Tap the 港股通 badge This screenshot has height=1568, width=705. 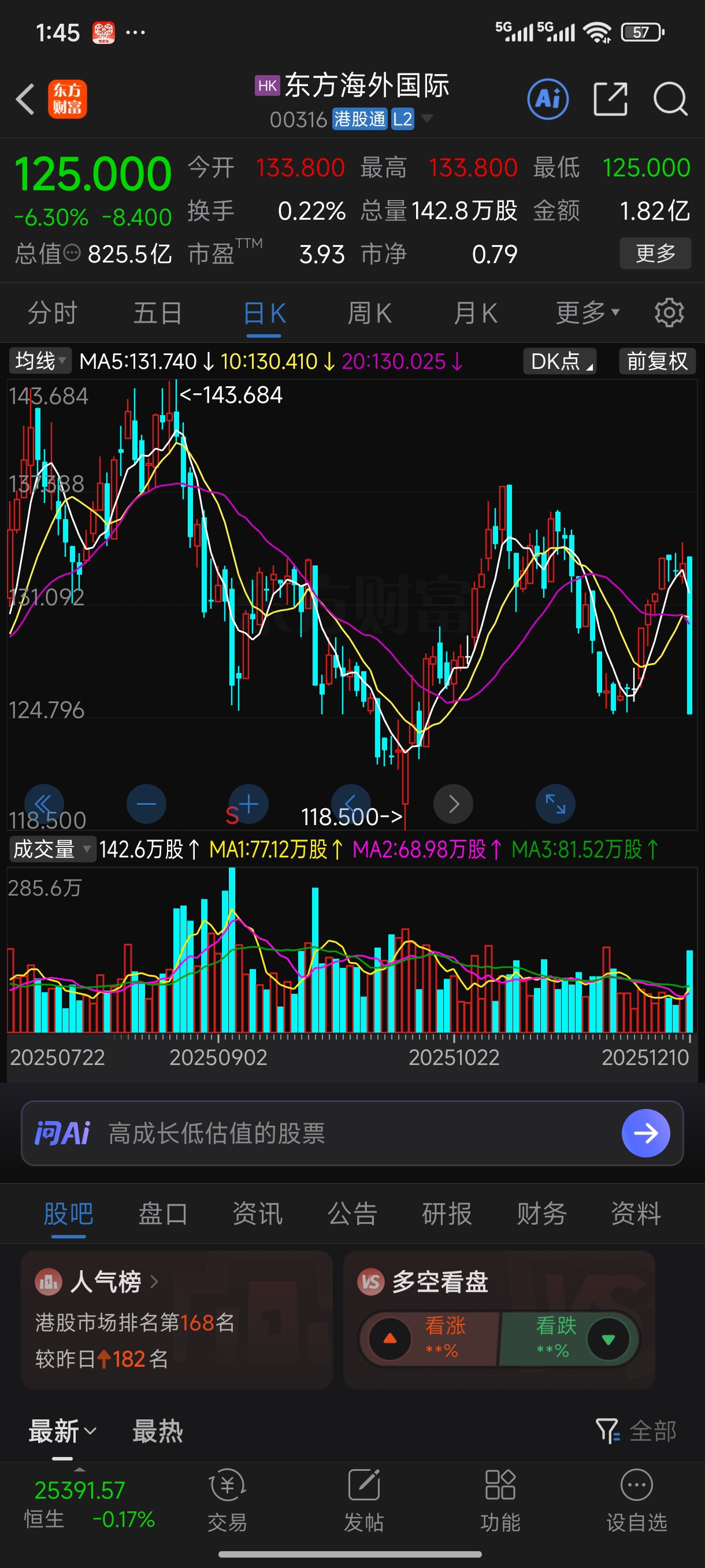tap(359, 119)
